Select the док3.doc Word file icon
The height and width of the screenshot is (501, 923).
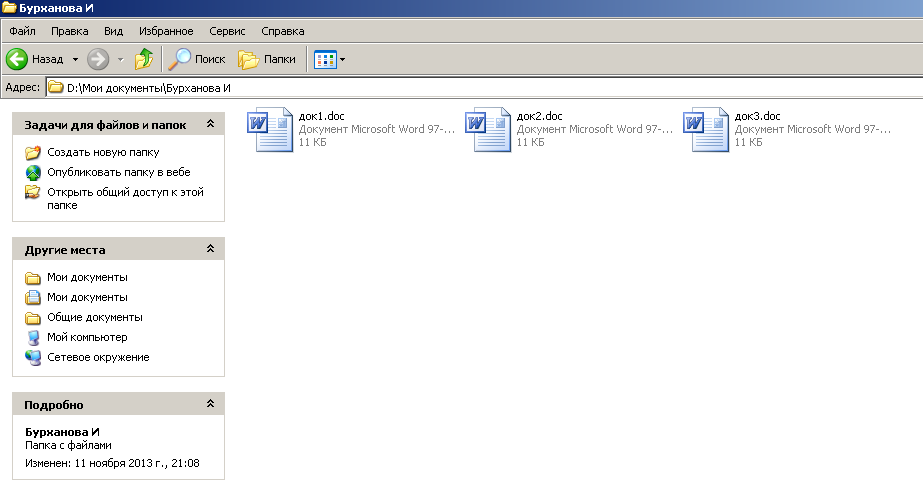tap(706, 130)
